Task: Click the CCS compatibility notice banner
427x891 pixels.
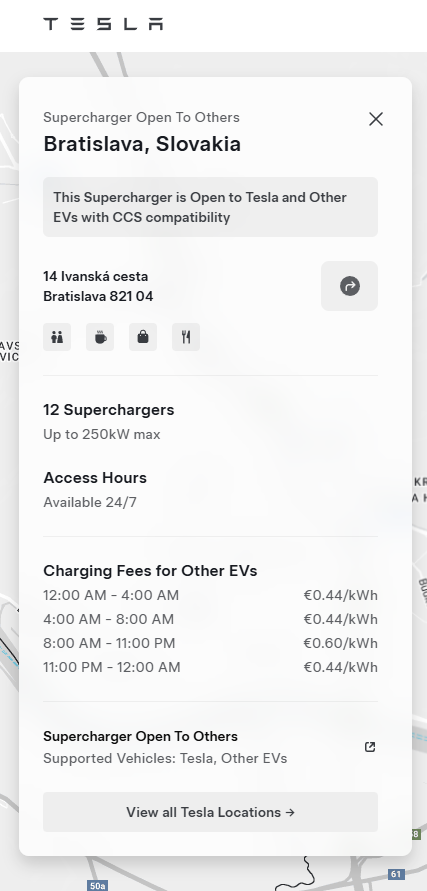Action: [210, 207]
